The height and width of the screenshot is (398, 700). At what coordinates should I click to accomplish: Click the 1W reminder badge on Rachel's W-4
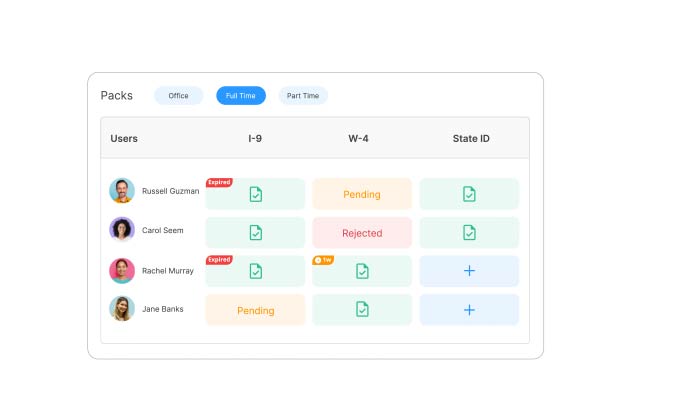(x=323, y=260)
